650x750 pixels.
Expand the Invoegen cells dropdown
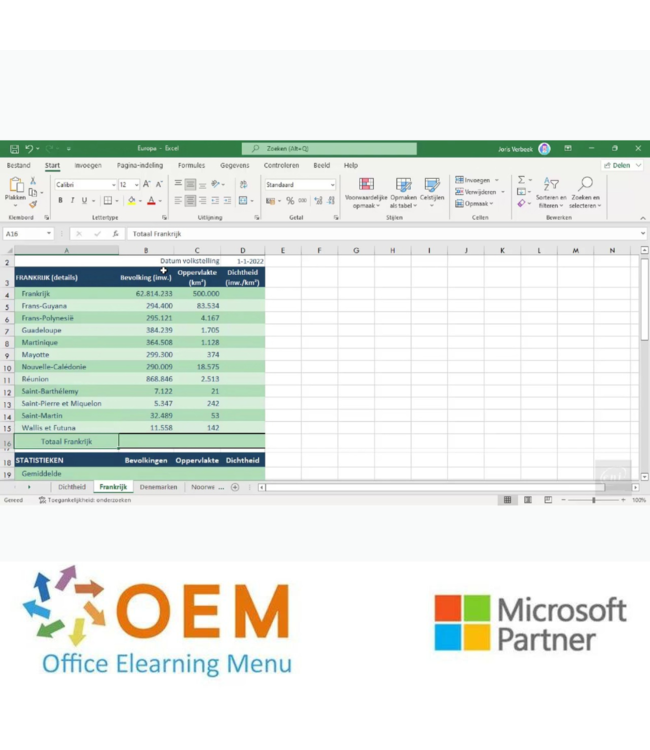click(x=497, y=180)
